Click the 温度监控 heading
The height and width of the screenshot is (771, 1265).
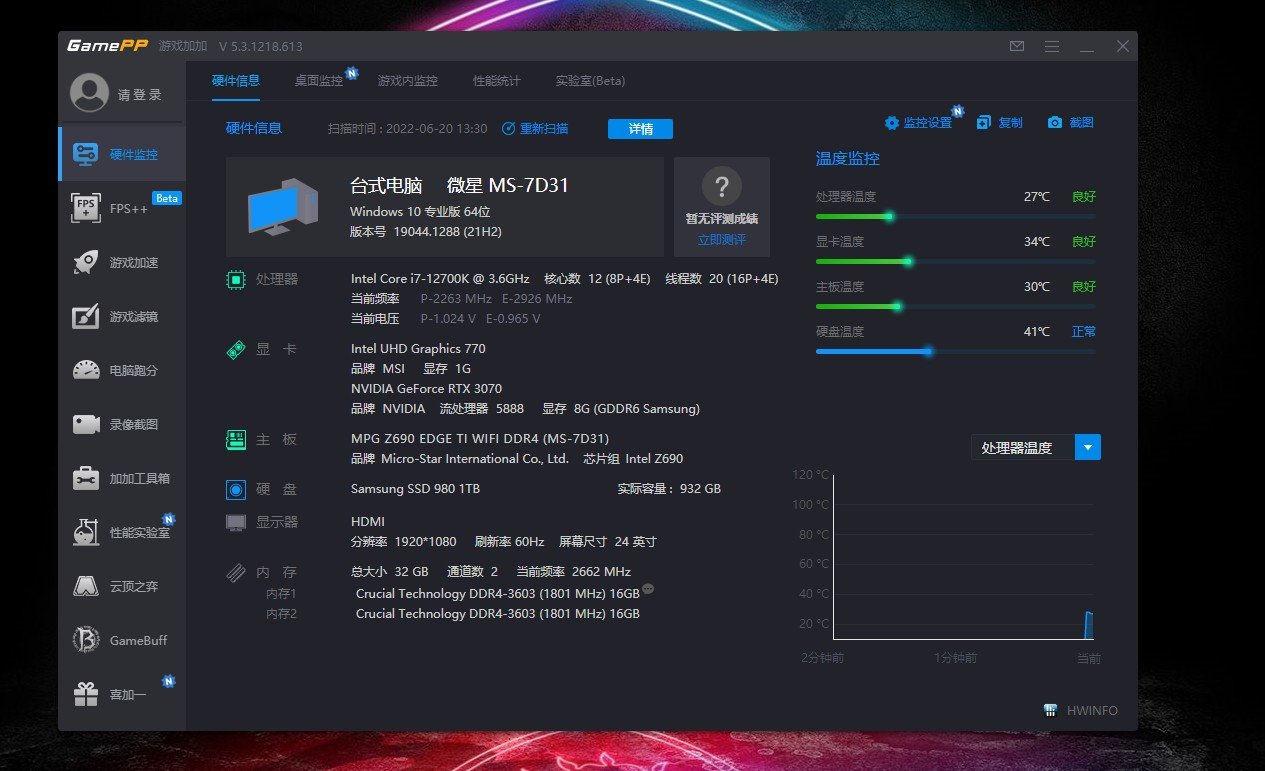[848, 158]
